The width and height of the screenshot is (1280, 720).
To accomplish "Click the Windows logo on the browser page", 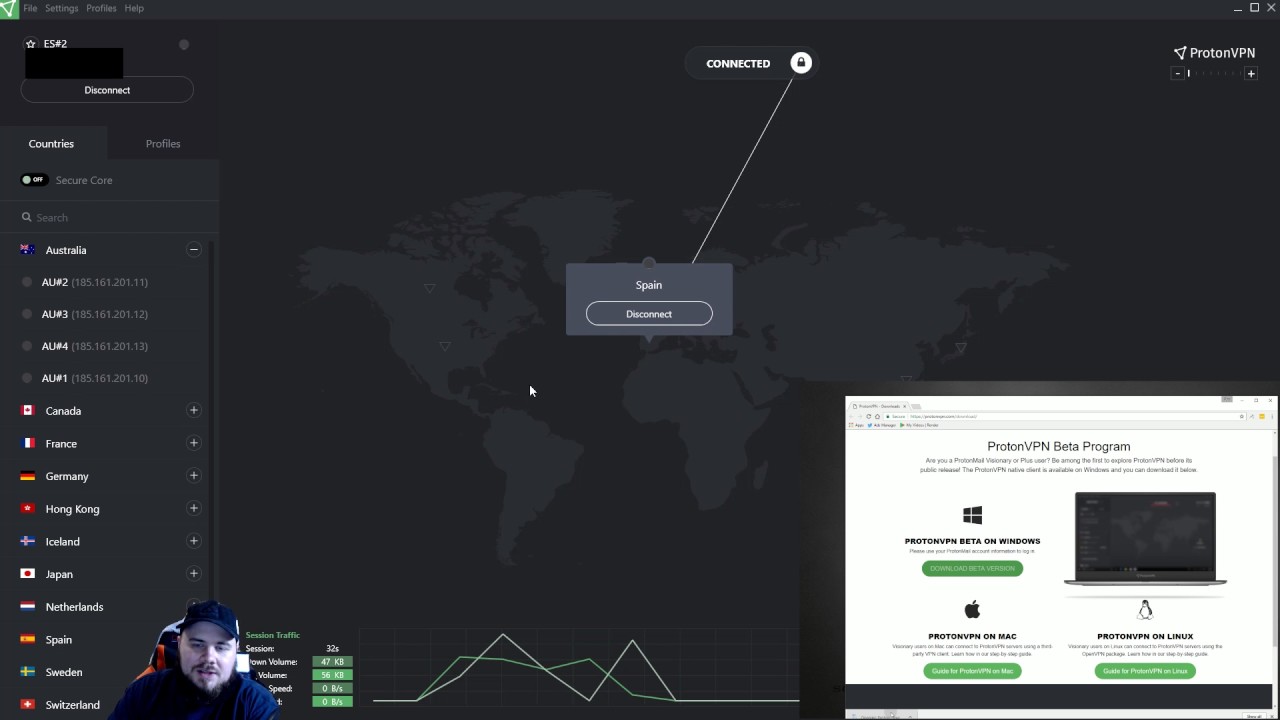I will click(972, 515).
